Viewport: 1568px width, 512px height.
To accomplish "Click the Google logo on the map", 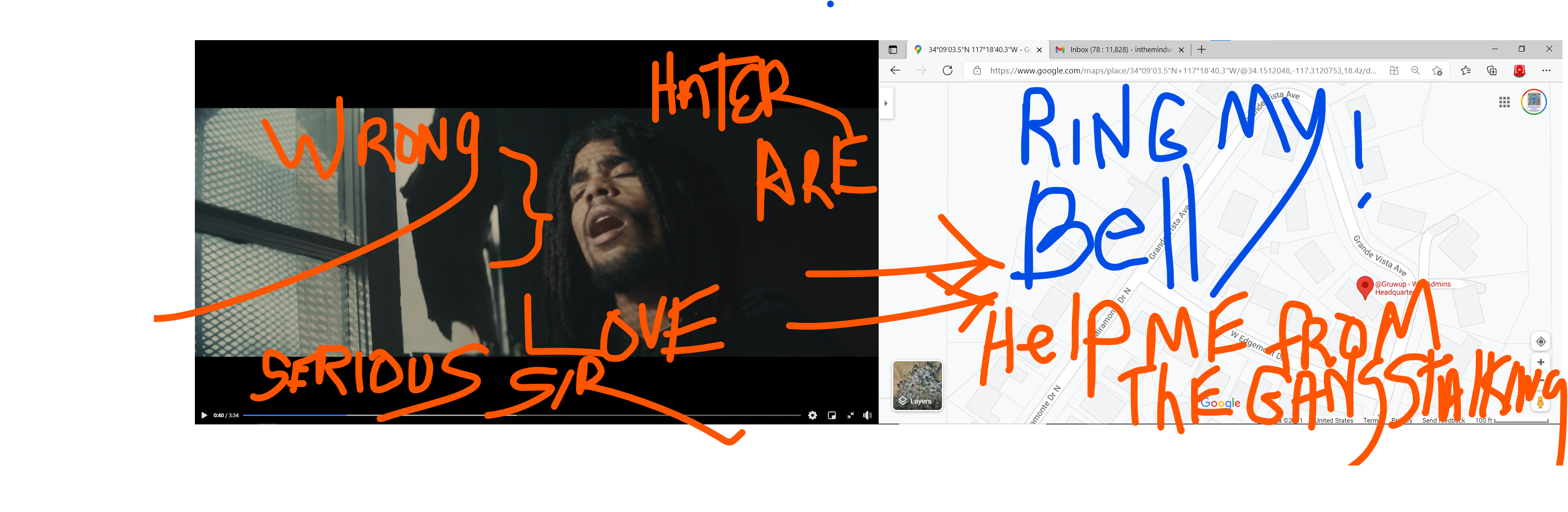I will pos(1220,403).
